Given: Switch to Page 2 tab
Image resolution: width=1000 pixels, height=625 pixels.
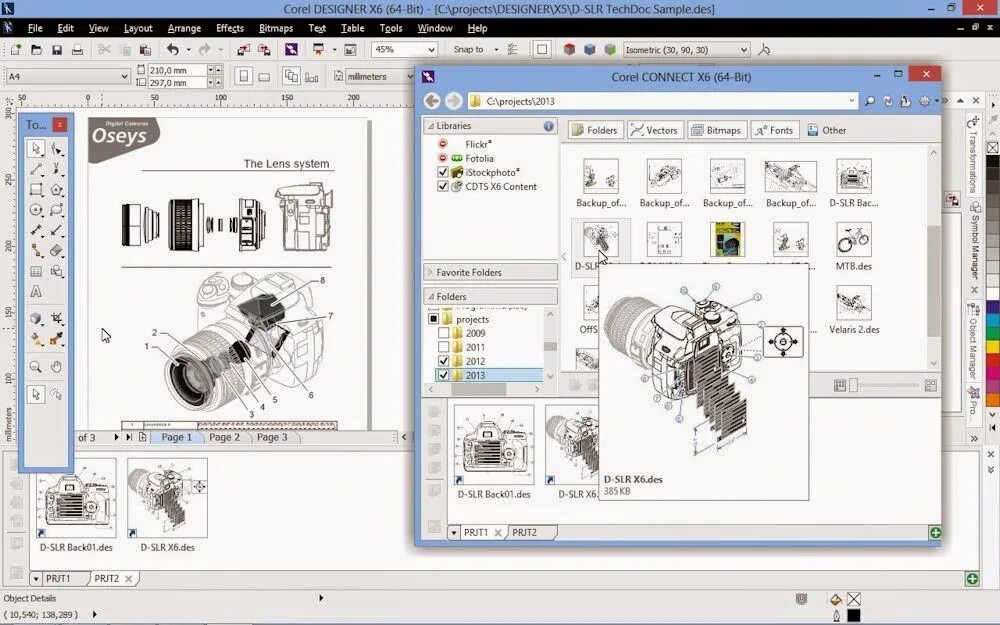Looking at the screenshot, I should click(x=224, y=438).
